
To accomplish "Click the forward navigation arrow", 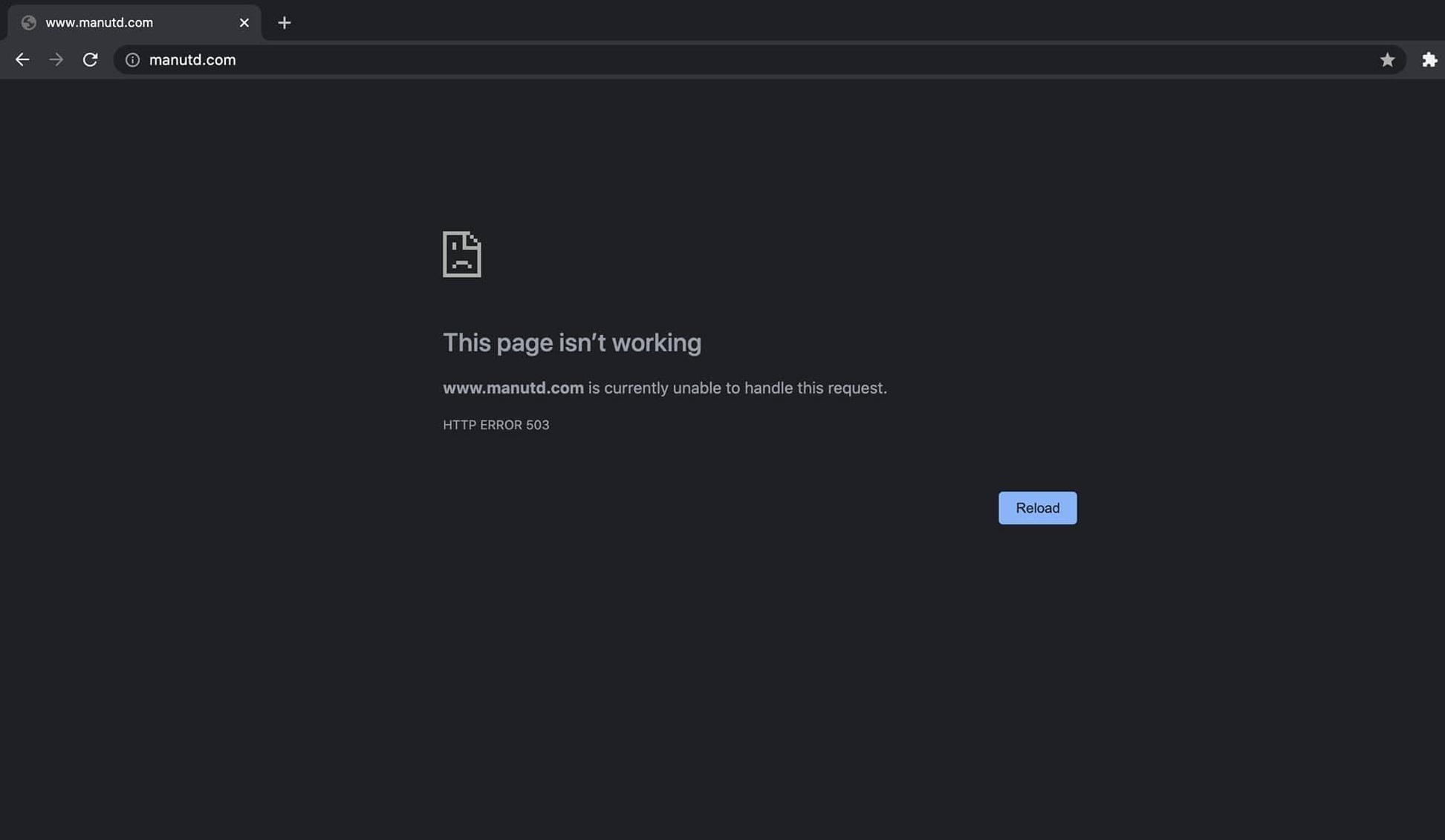I will point(56,60).
